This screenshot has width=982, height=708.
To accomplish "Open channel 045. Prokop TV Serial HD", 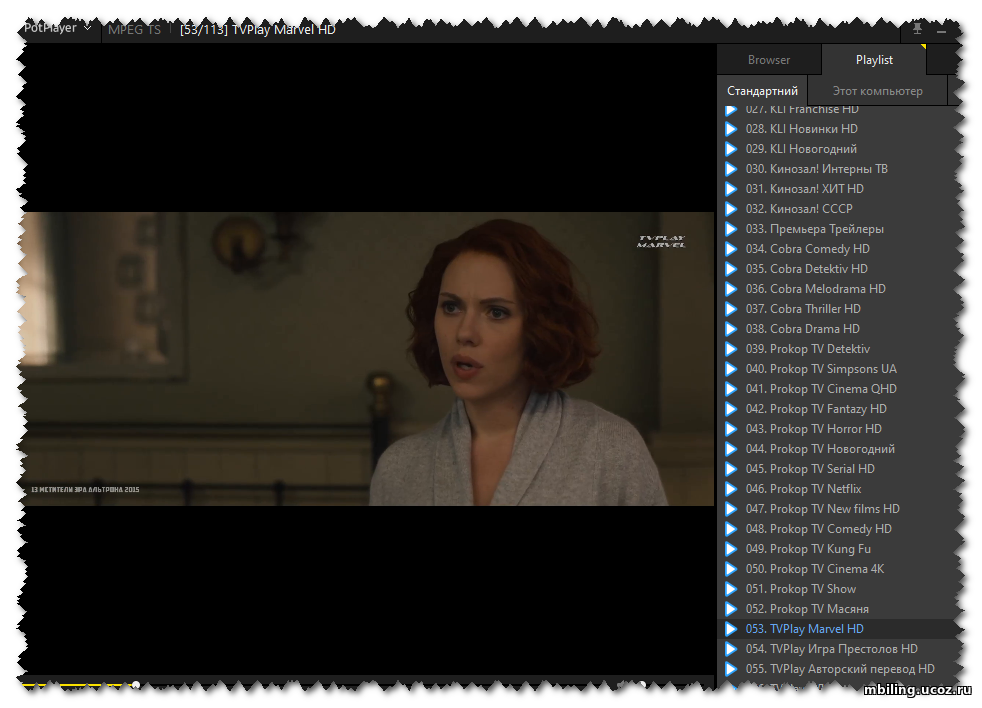I will pyautogui.click(x=837, y=469).
